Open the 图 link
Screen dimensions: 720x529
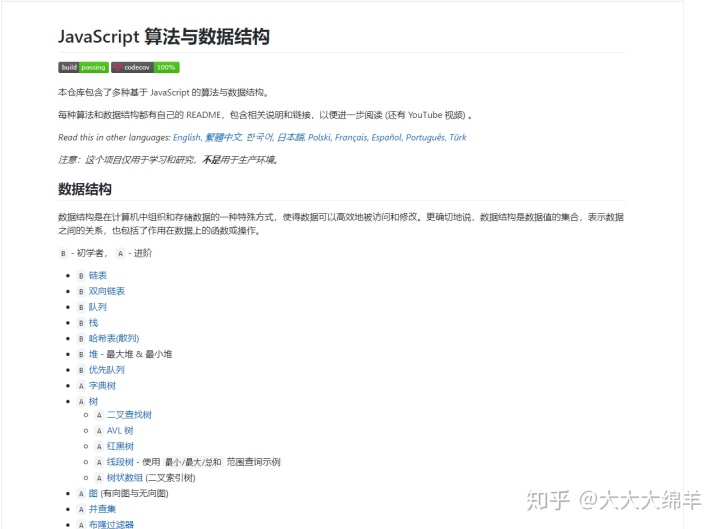click(93, 494)
